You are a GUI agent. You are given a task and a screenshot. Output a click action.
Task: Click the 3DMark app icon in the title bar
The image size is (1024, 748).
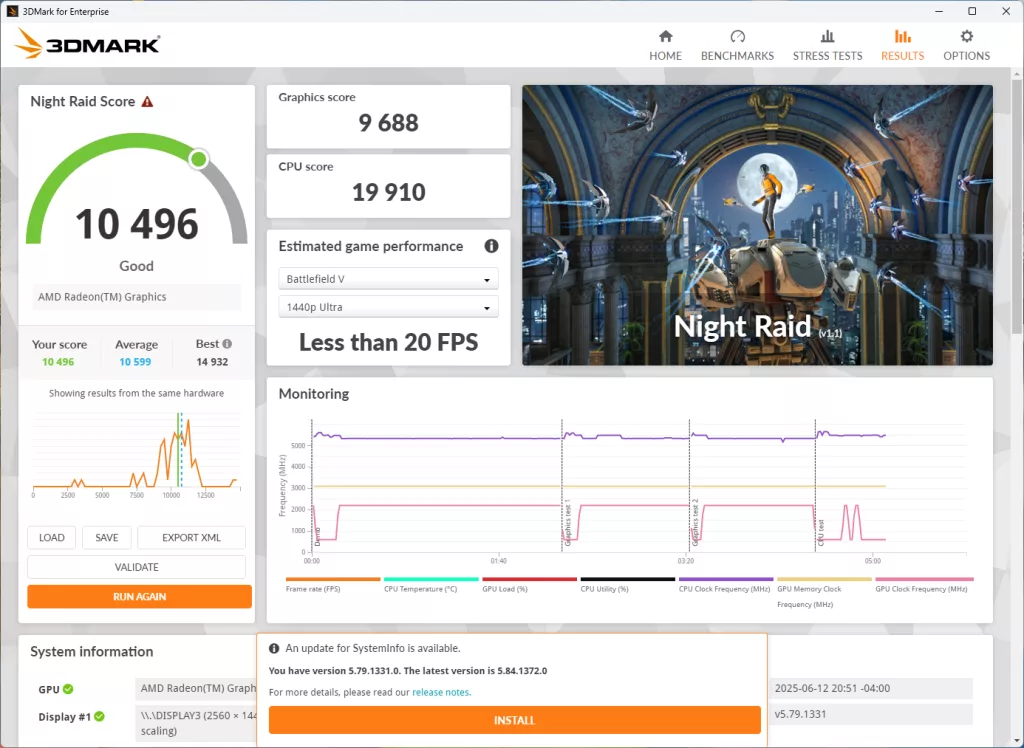pyautogui.click(x=11, y=11)
